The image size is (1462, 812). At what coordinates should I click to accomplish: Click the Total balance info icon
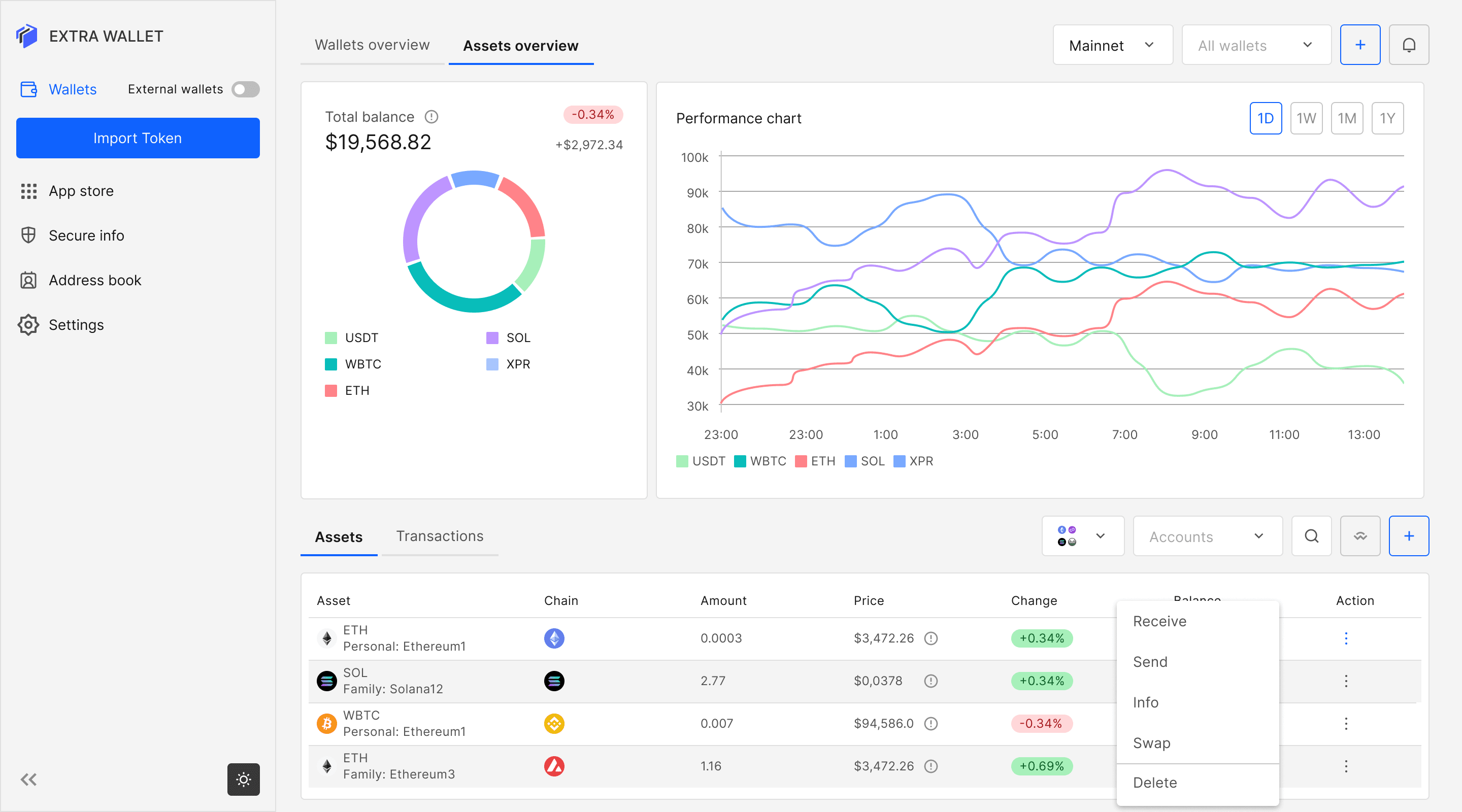pyautogui.click(x=431, y=117)
